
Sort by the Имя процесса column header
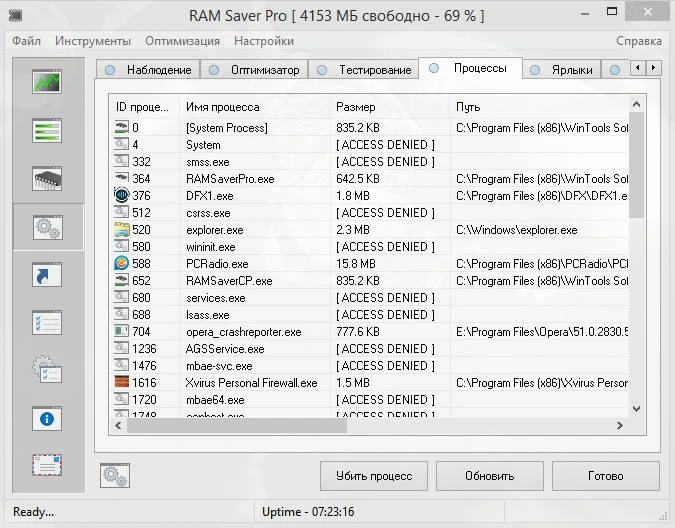pos(255,107)
